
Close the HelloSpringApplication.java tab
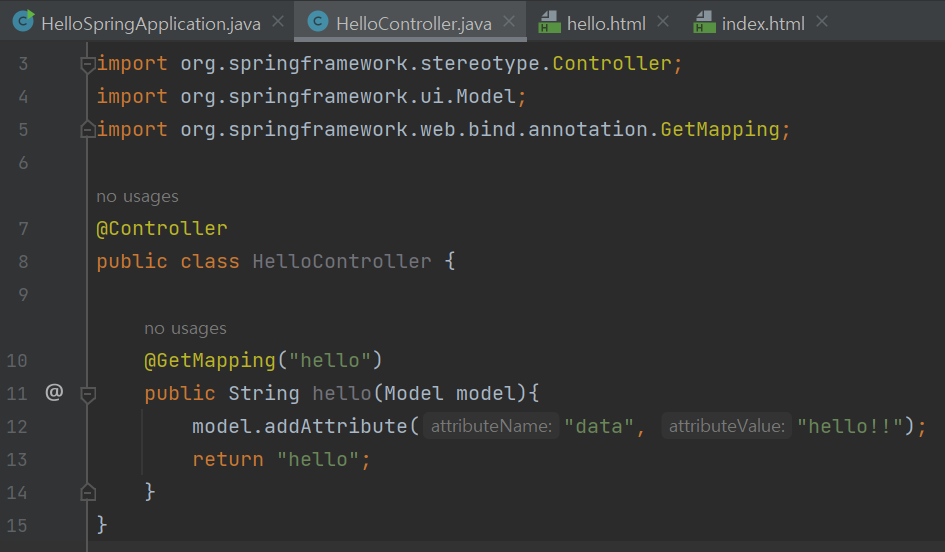point(278,22)
